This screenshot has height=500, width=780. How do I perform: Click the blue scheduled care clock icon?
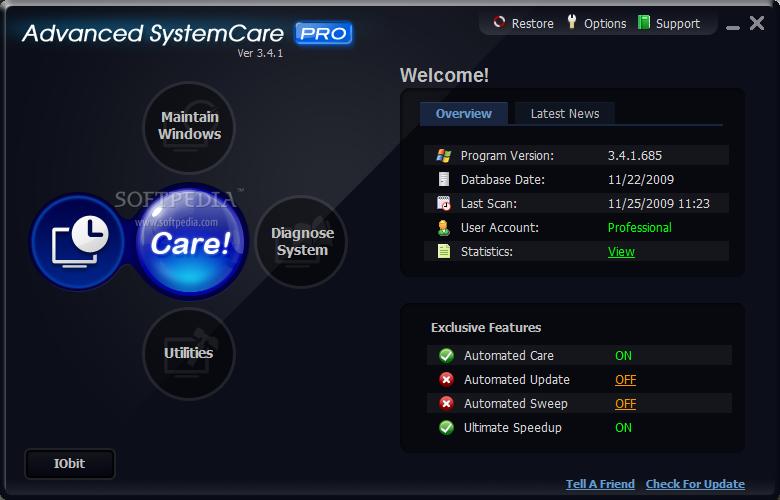[80, 240]
